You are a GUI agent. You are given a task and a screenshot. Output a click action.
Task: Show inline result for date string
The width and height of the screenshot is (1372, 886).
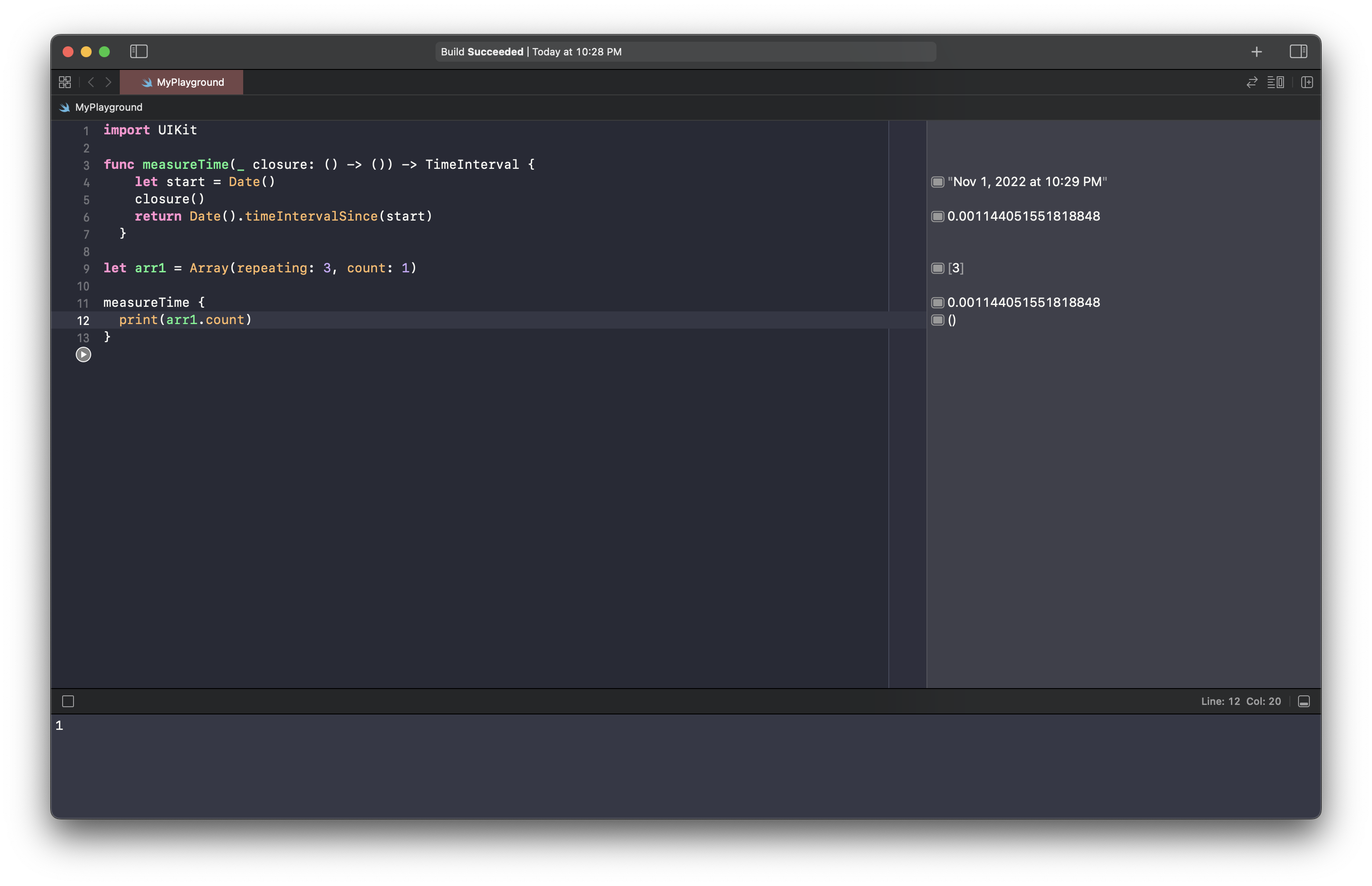coord(937,182)
